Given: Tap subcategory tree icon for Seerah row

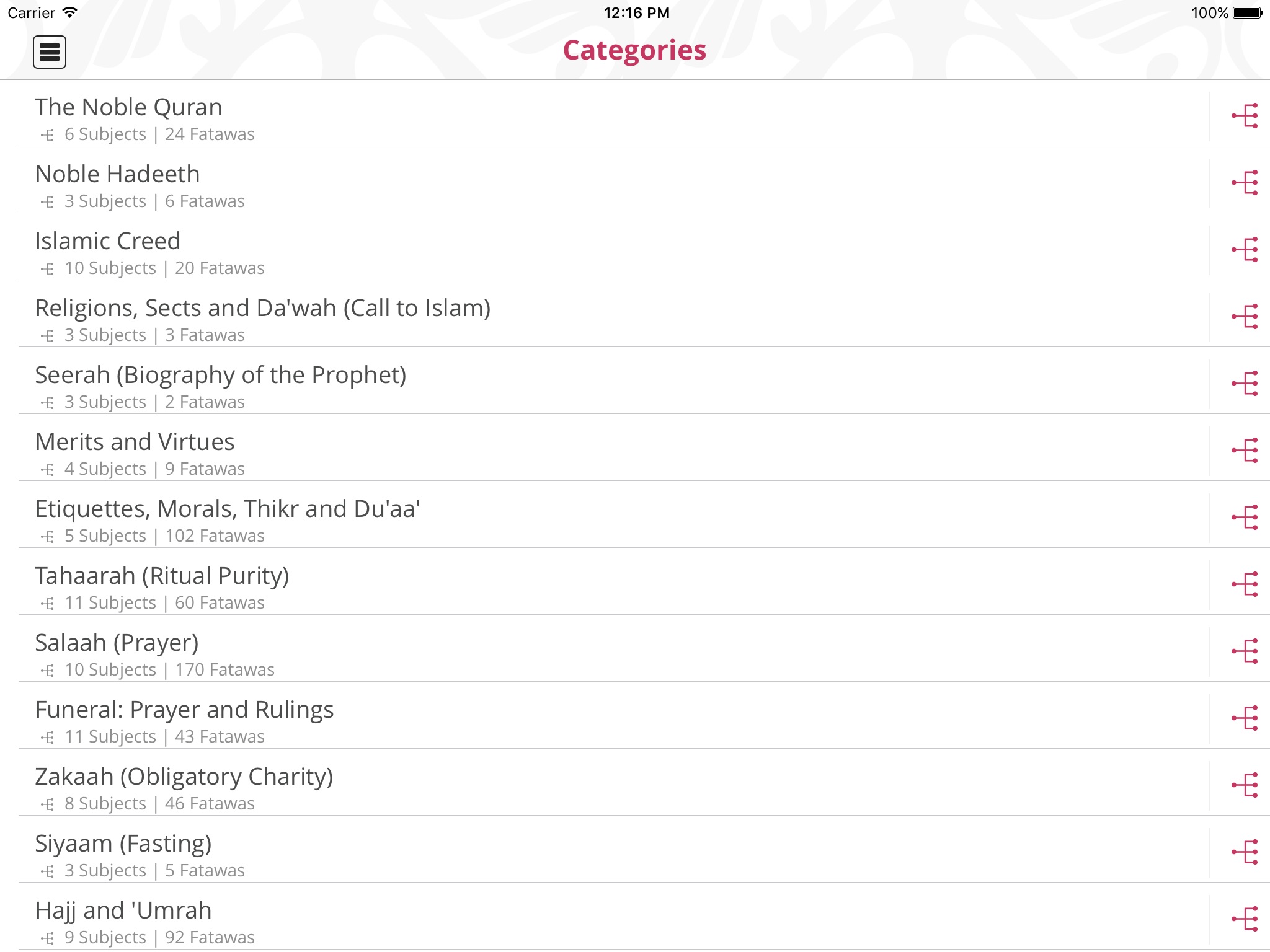Looking at the screenshot, I should tap(1244, 384).
